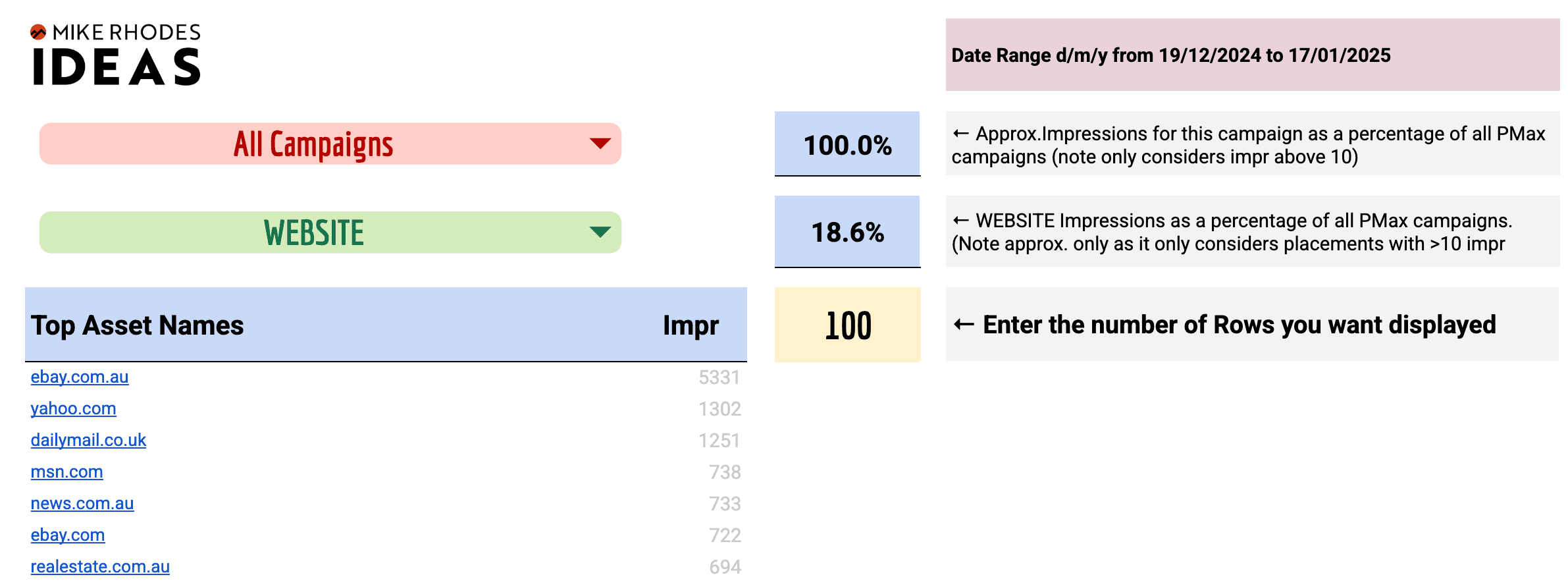Open the ebay.com link

68,535
